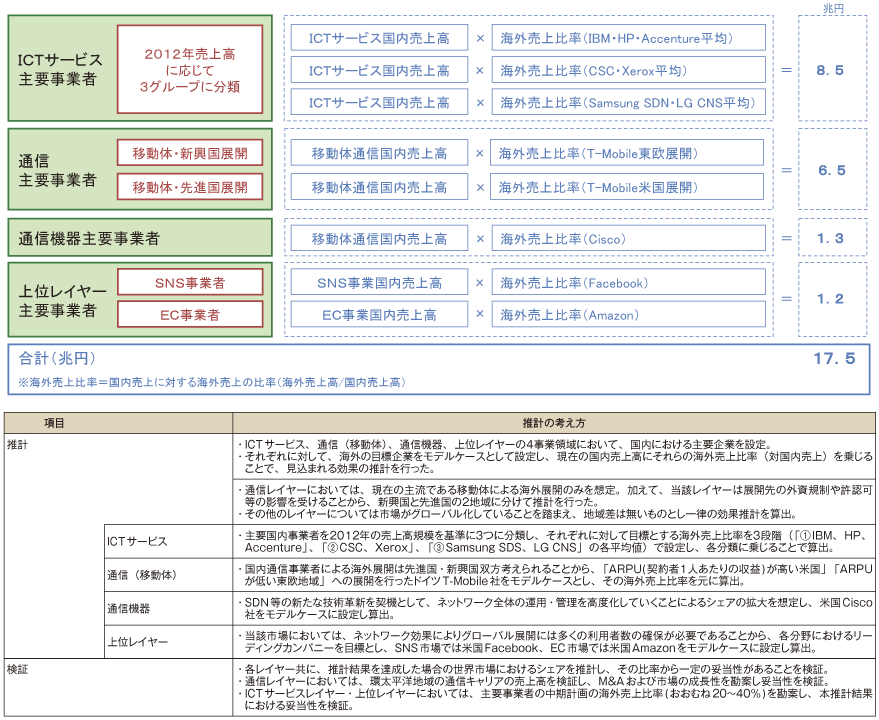
Task: Click the 検証 description starting 各レイヤー共に
Action: pos(555,687)
